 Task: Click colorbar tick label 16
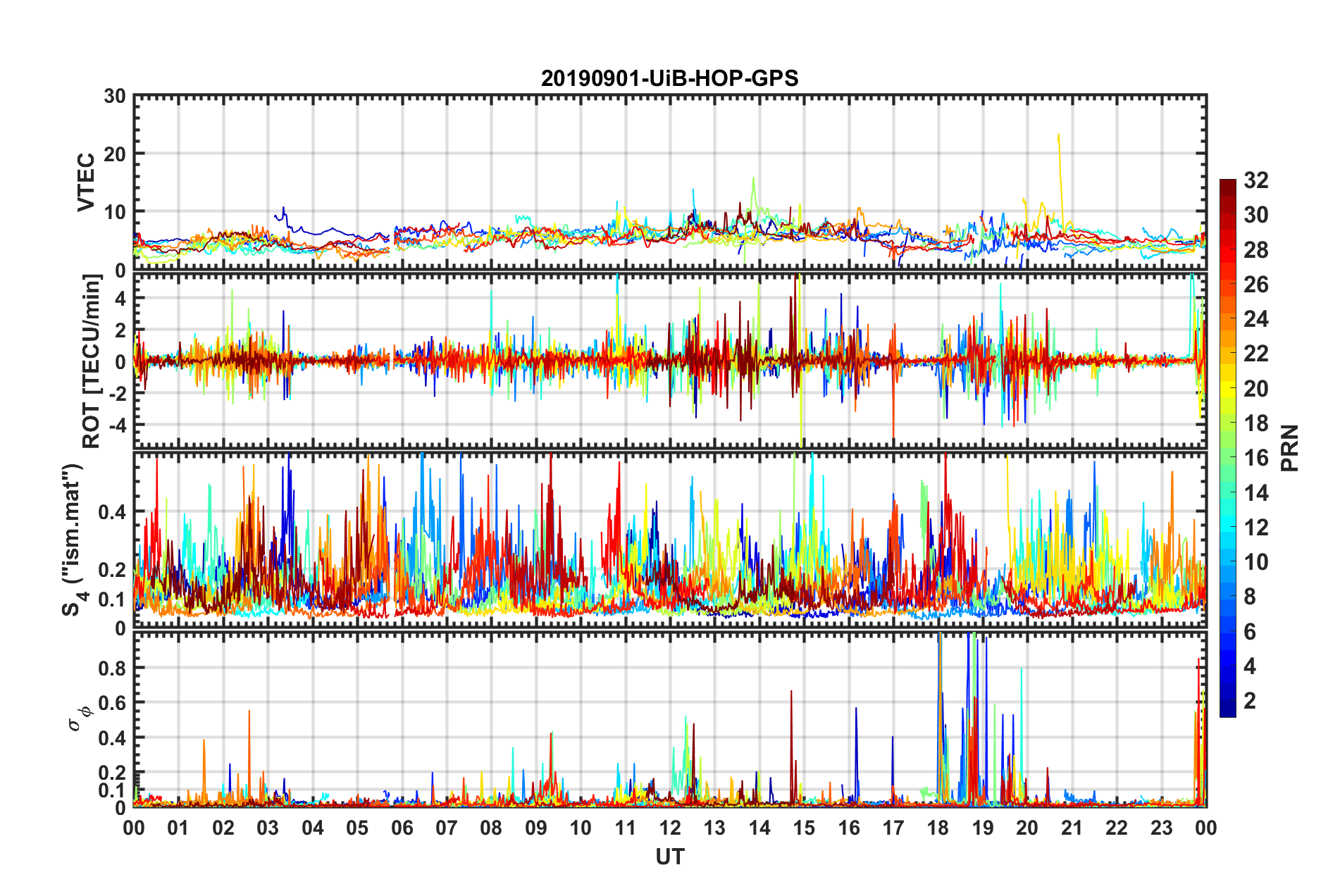(1255, 458)
